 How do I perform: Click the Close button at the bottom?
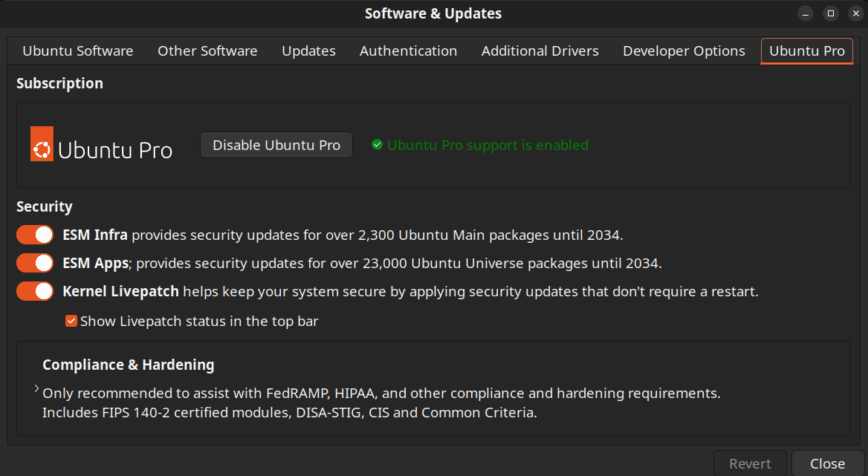click(827, 463)
